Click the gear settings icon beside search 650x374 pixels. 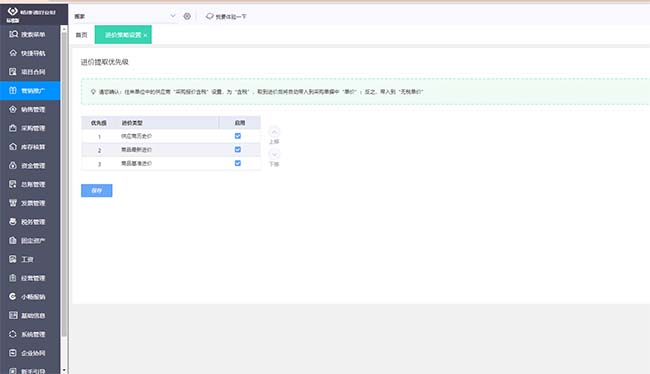coord(187,16)
